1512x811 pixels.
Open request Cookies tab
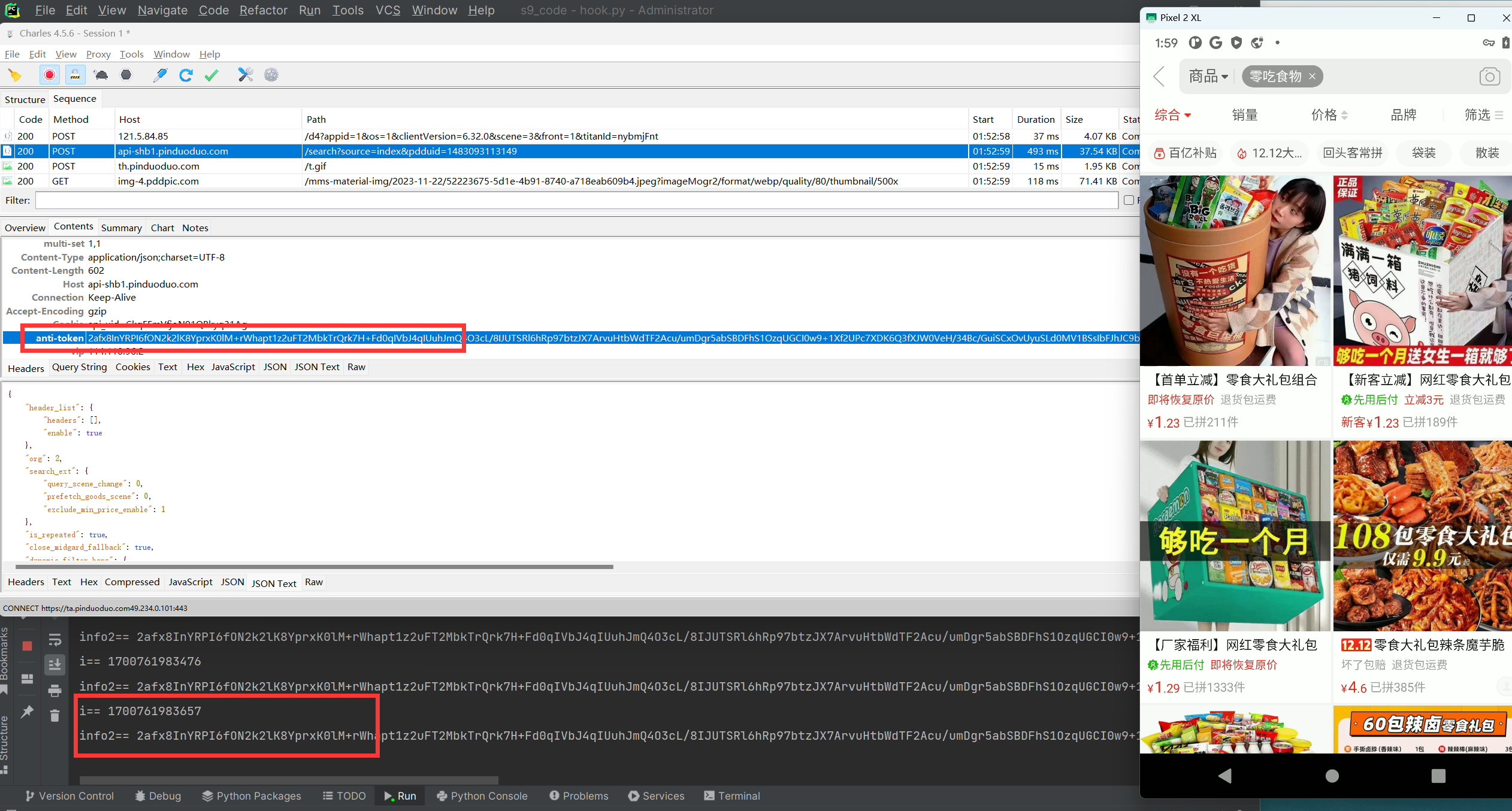(132, 367)
